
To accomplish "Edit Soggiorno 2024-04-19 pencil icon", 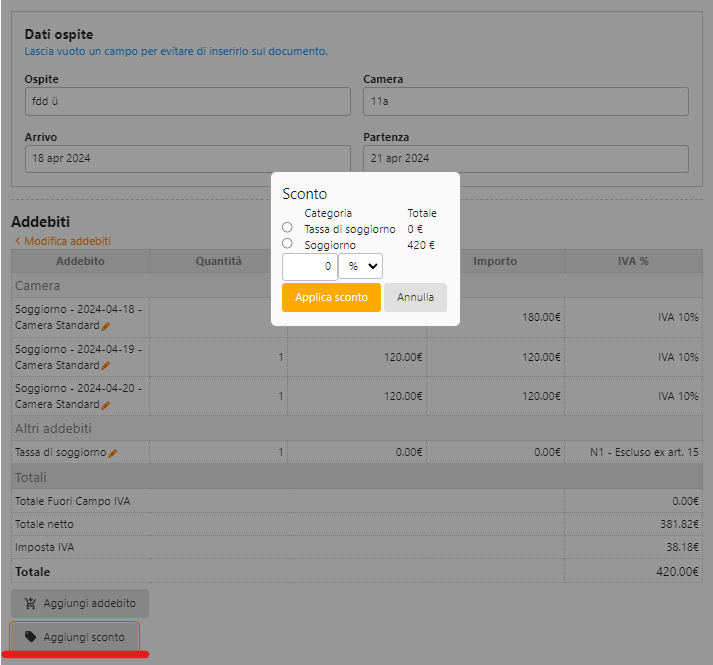I will point(106,365).
